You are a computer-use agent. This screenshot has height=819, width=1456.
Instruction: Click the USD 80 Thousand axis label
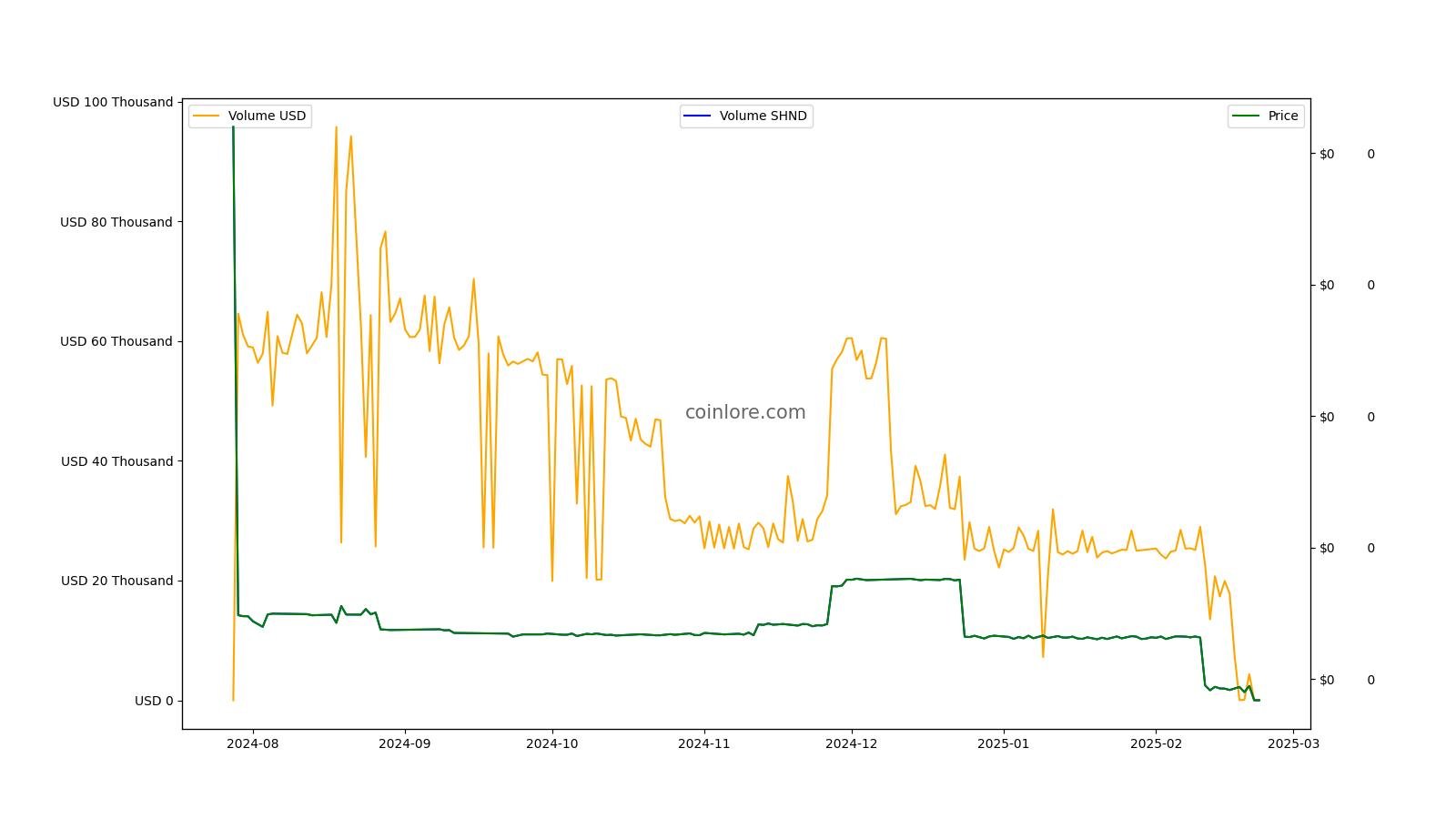[x=116, y=222]
